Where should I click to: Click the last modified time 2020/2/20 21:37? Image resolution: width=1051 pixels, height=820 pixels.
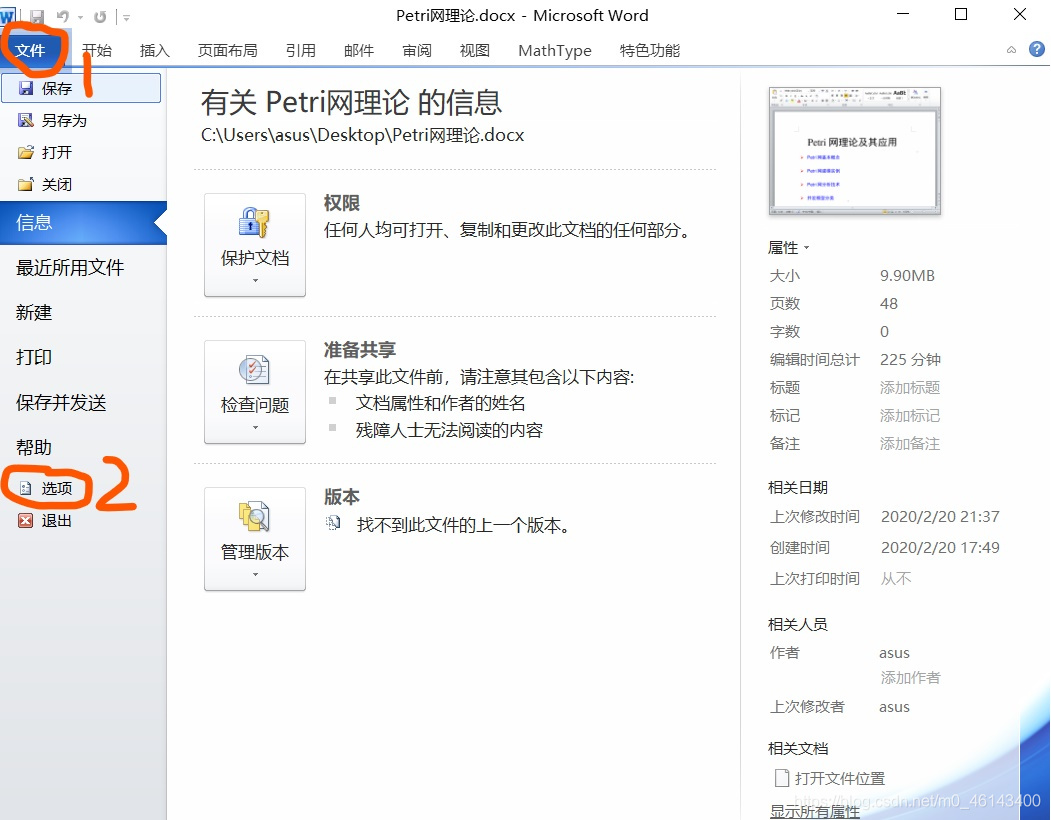tap(940, 516)
